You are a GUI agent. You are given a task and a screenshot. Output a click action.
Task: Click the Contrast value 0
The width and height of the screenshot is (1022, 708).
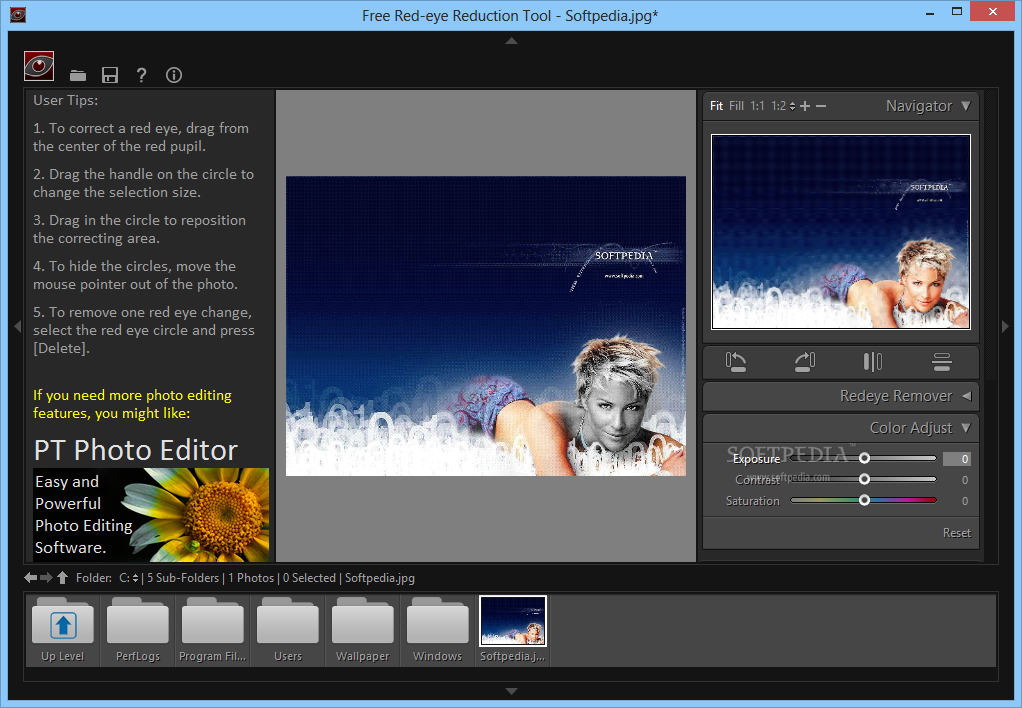pyautogui.click(x=965, y=480)
